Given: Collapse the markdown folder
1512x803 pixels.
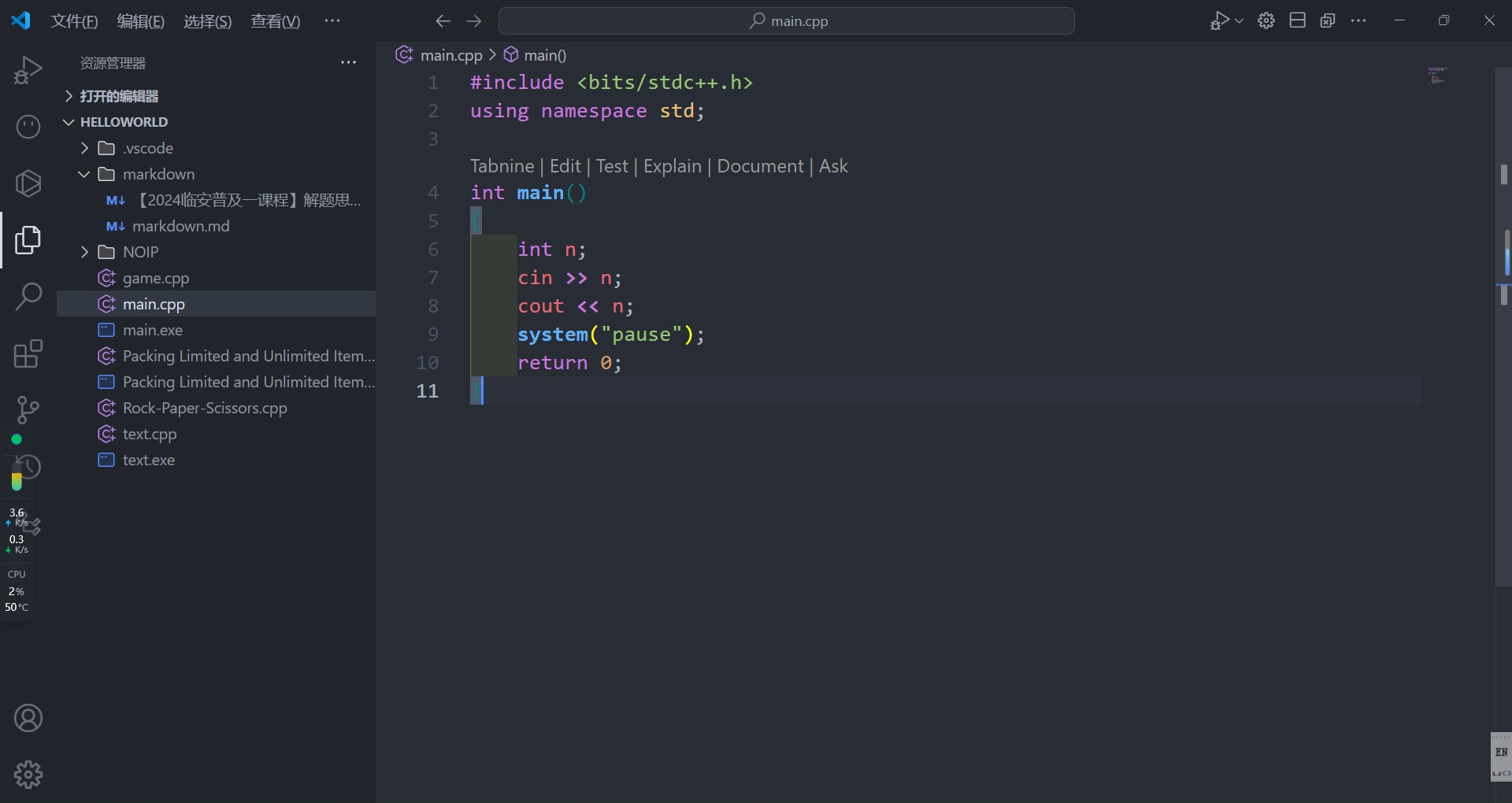Looking at the screenshot, I should 157,174.
